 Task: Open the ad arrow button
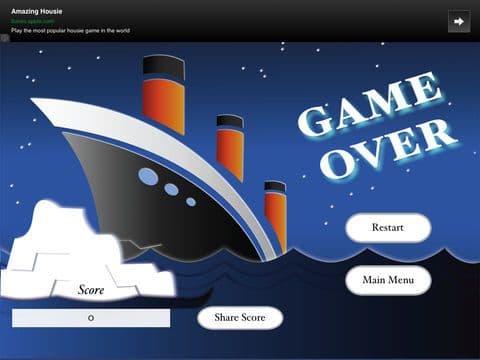tap(459, 22)
